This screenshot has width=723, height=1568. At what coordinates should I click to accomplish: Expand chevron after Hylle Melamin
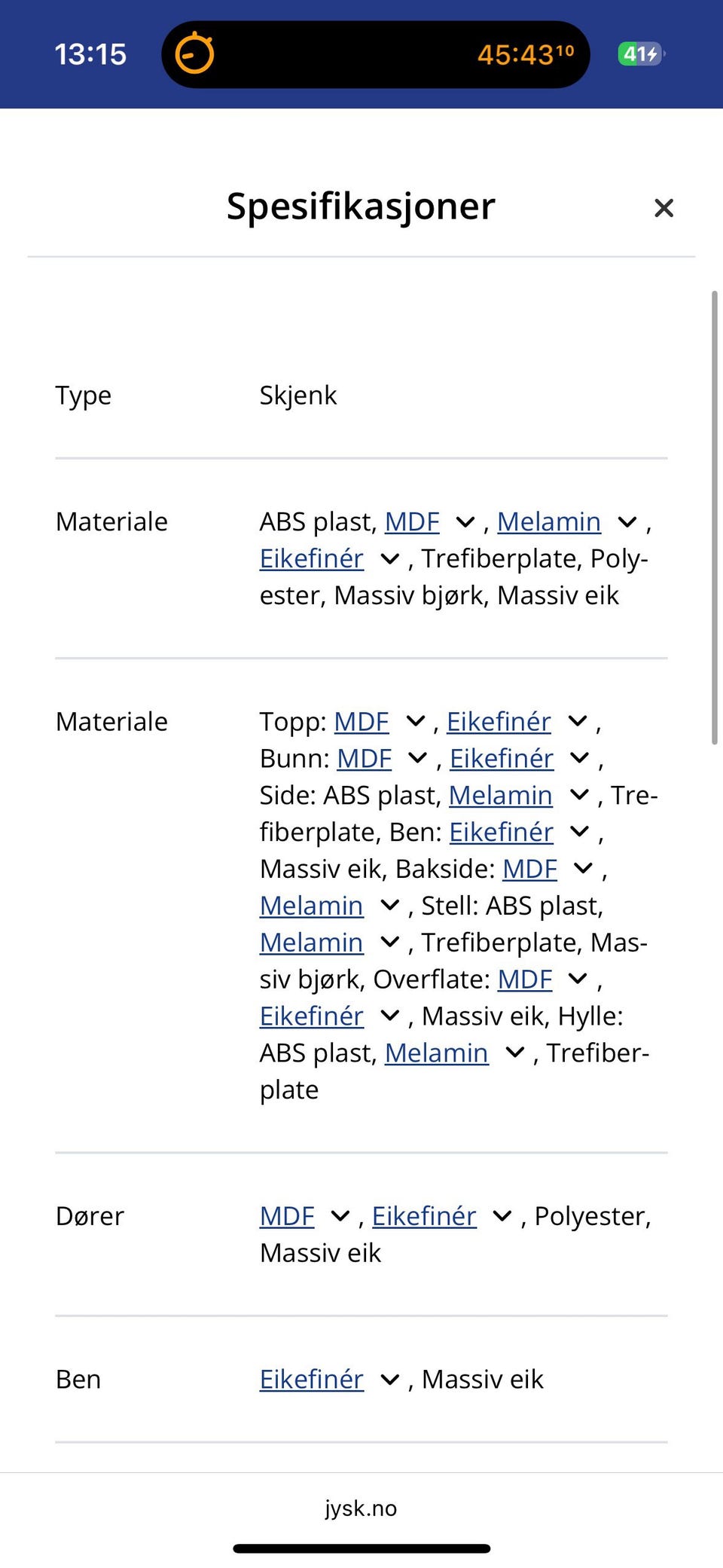coord(514,1053)
